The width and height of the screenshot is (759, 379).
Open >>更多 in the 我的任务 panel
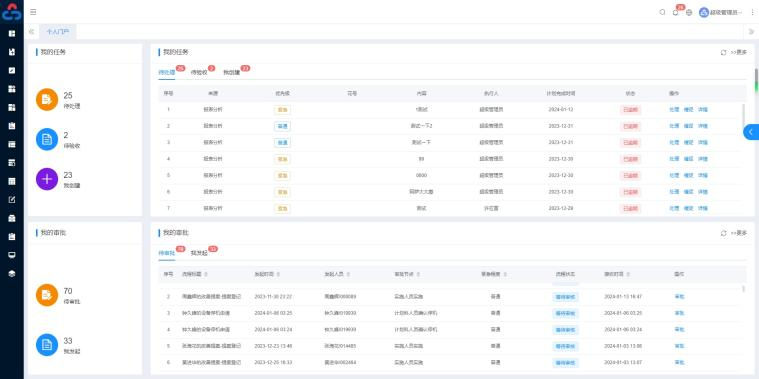(x=739, y=52)
